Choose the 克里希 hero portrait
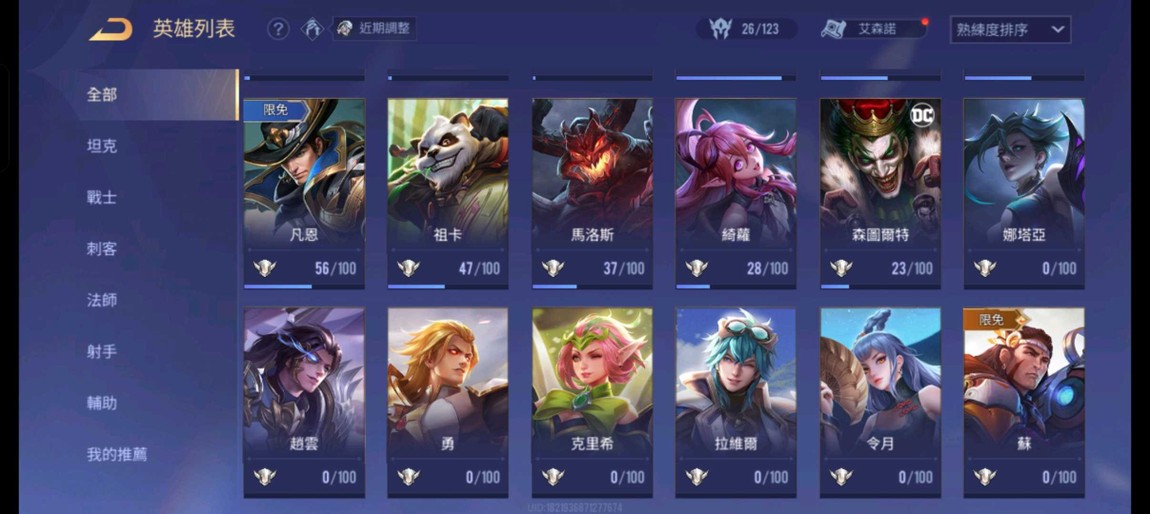 pyautogui.click(x=592, y=381)
